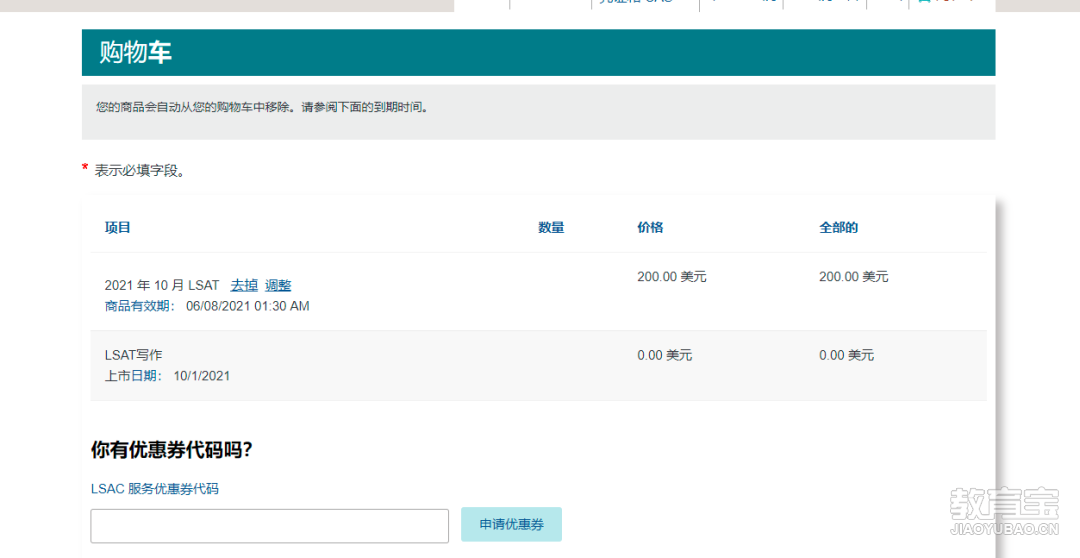This screenshot has height=558, width=1080.
Task: Click the 表示必填字段 note
Action: pos(140,170)
